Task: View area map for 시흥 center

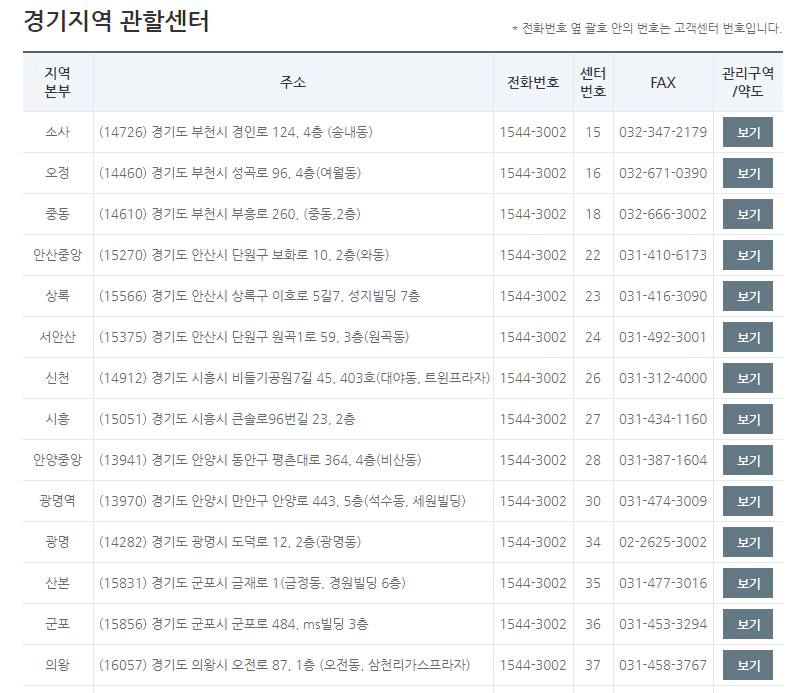Action: [748, 419]
